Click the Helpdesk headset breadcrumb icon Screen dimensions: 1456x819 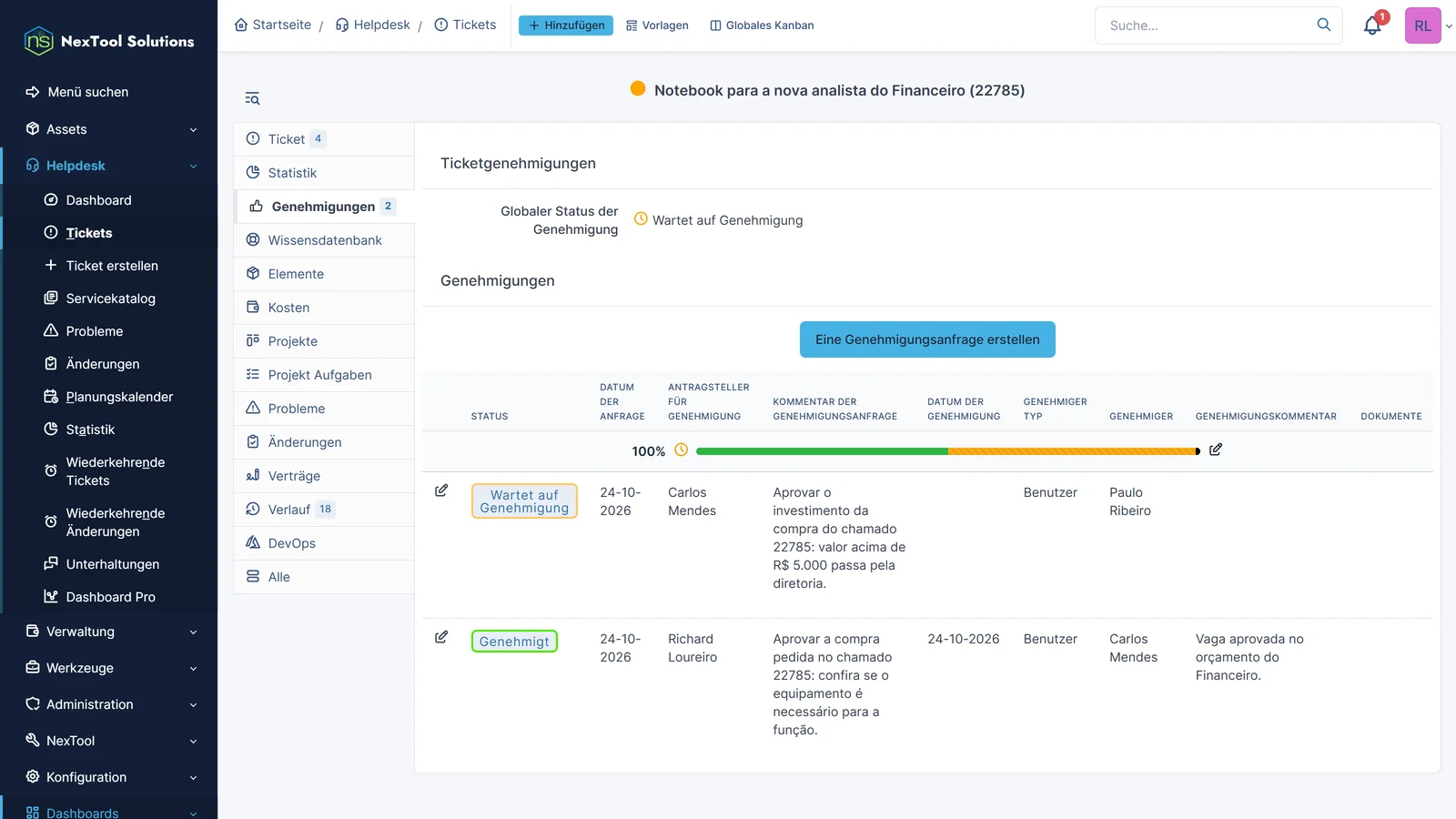tap(342, 25)
